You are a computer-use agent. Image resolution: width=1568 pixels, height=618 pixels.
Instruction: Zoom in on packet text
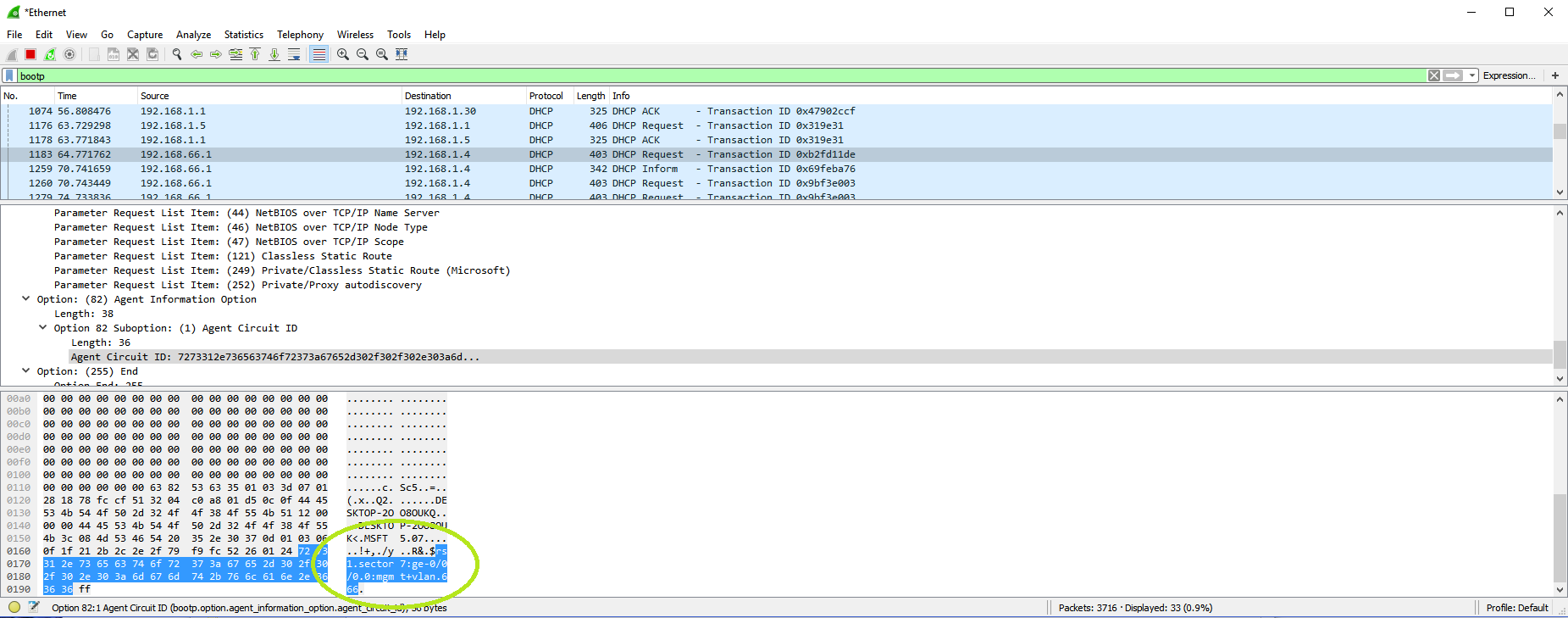click(343, 54)
